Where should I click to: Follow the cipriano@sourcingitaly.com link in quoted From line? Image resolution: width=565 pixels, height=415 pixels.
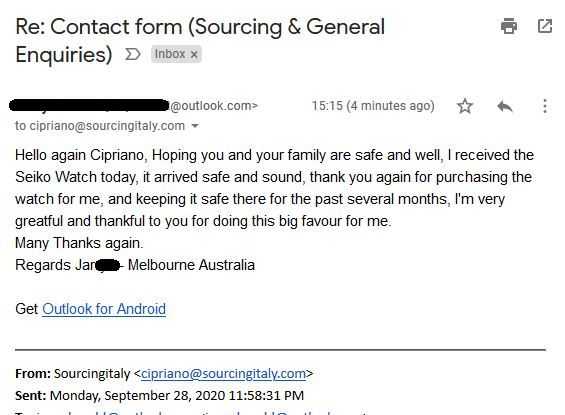223,374
